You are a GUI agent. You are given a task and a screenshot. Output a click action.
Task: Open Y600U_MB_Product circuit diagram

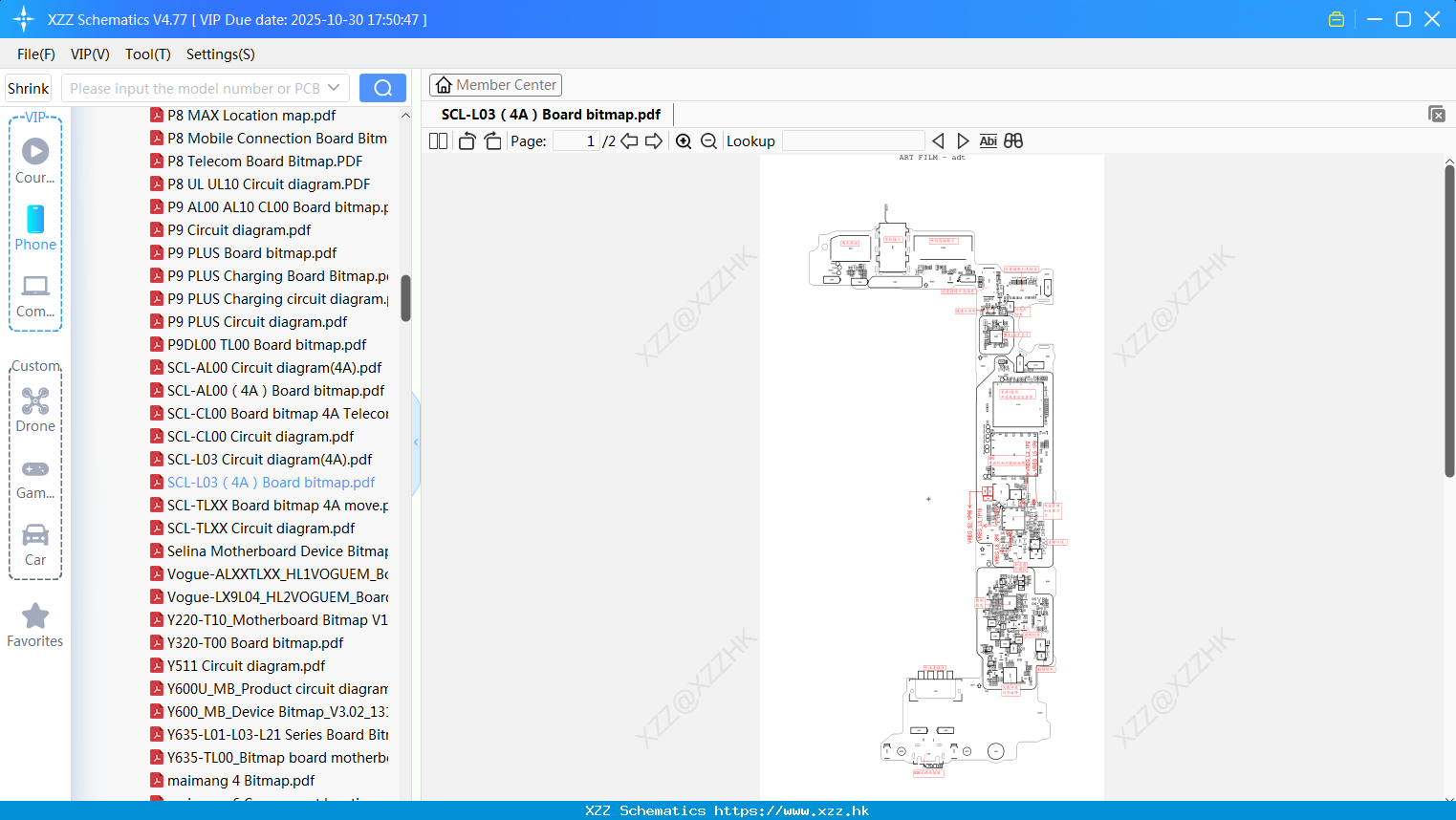click(x=277, y=688)
